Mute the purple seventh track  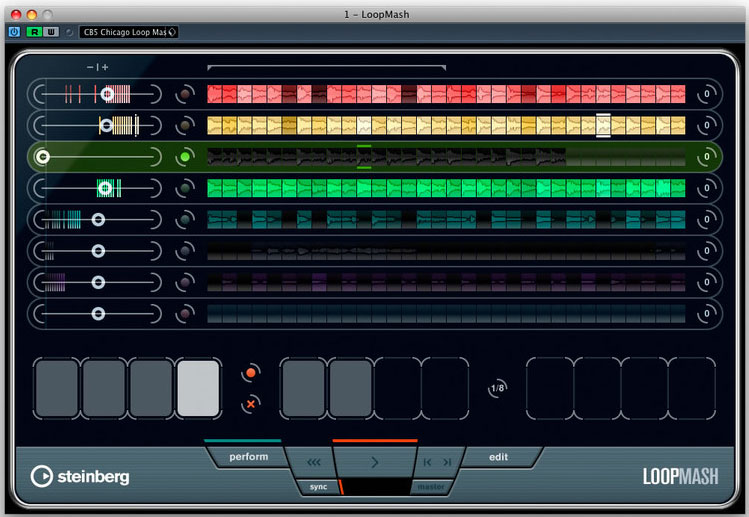pos(185,282)
